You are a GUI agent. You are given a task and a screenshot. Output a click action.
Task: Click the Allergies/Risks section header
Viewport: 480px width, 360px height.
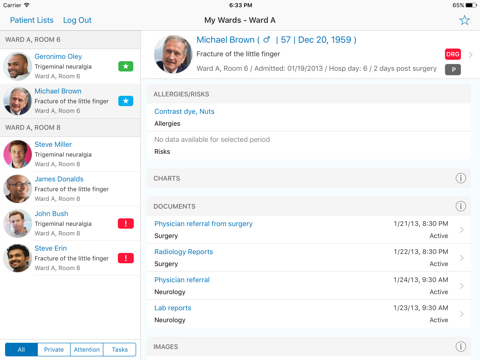[x=309, y=94]
